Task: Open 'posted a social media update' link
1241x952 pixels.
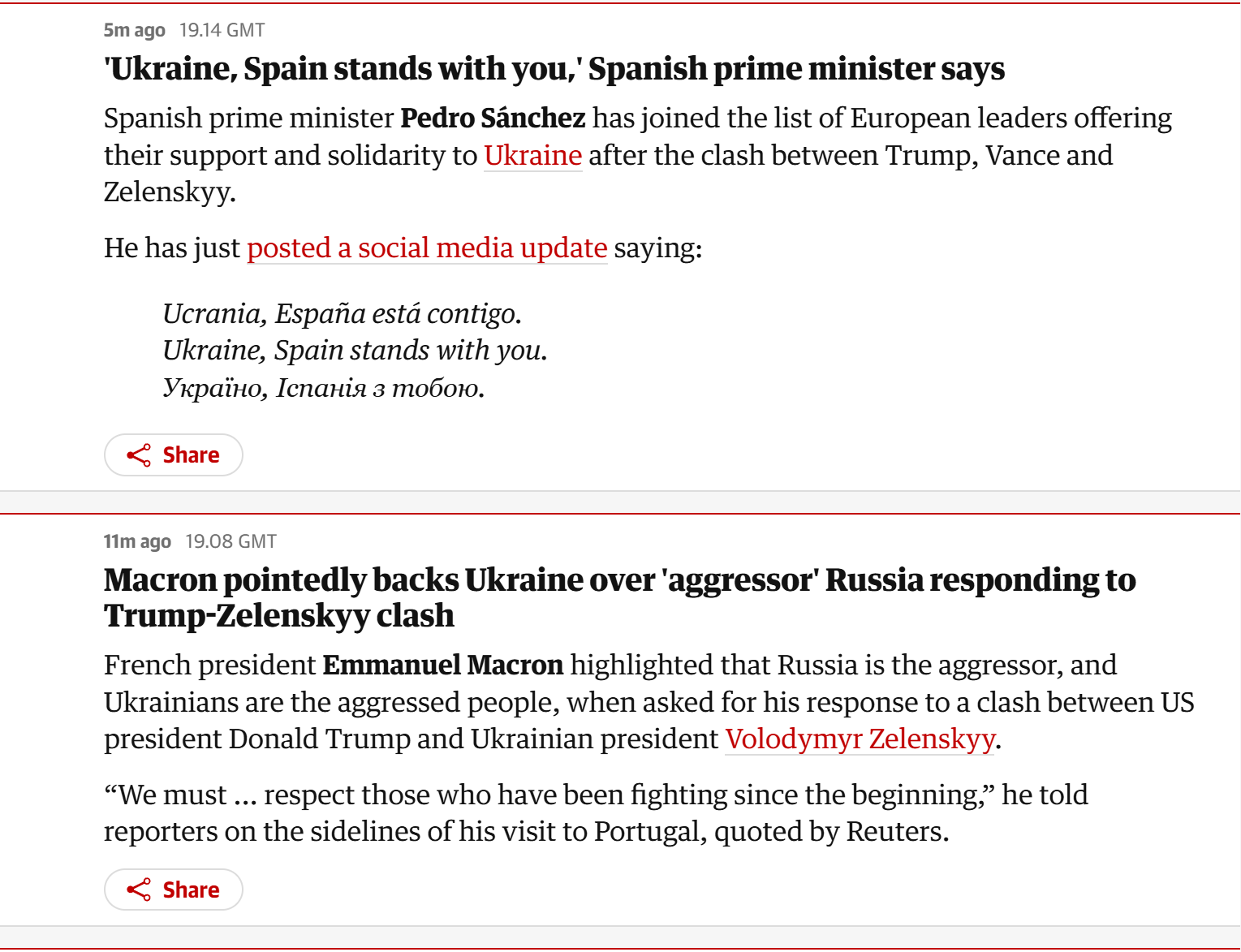Action: tap(427, 248)
